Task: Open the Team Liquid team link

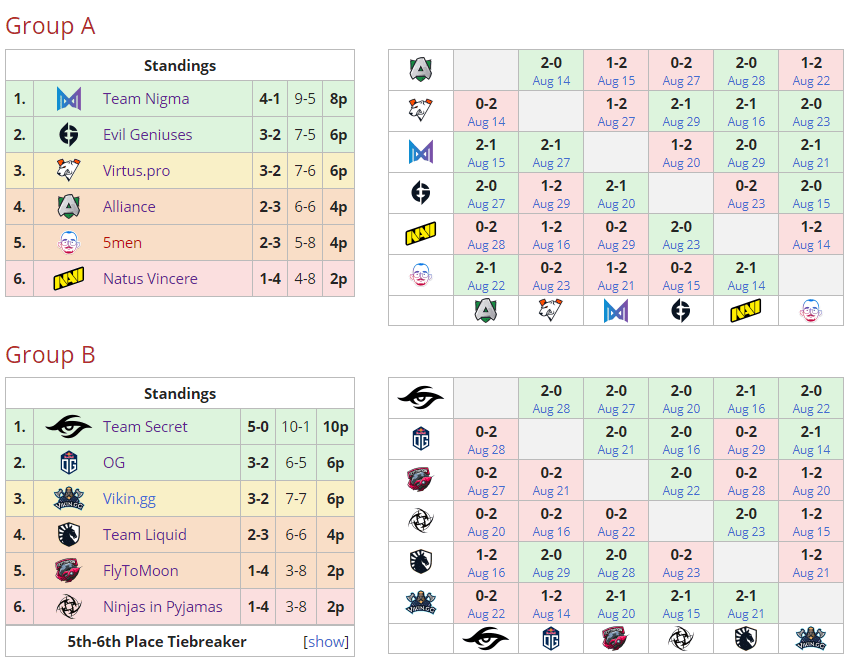Action: [x=144, y=535]
